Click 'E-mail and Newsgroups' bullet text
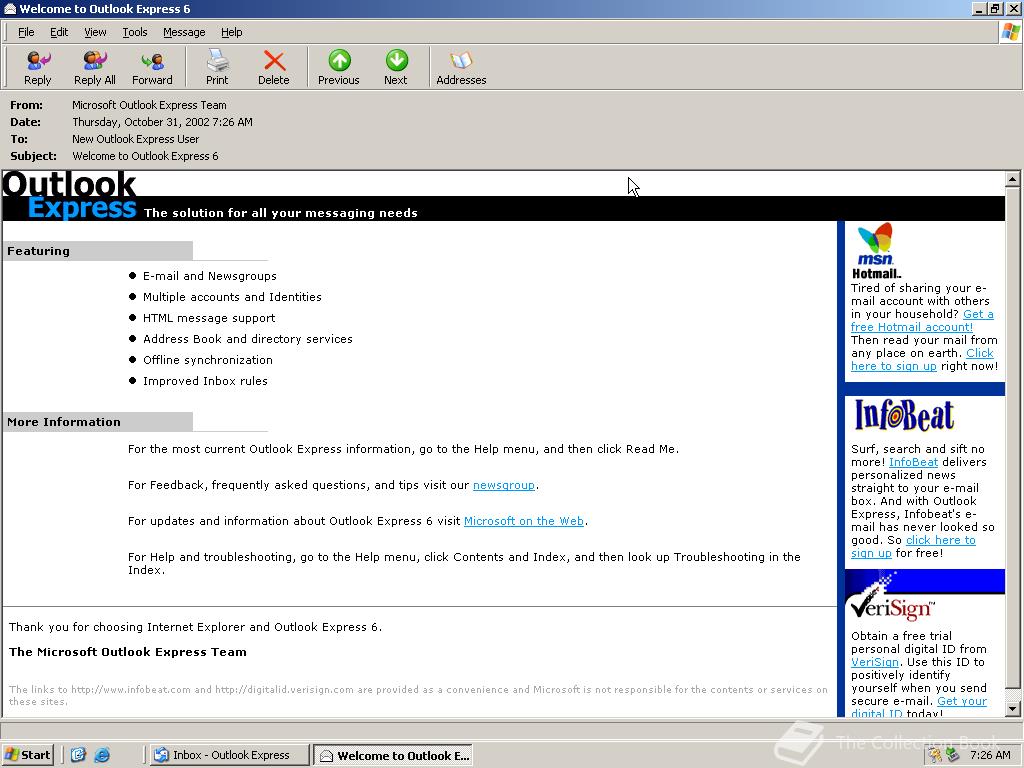Viewport: 1024px width, 768px height. [x=210, y=276]
